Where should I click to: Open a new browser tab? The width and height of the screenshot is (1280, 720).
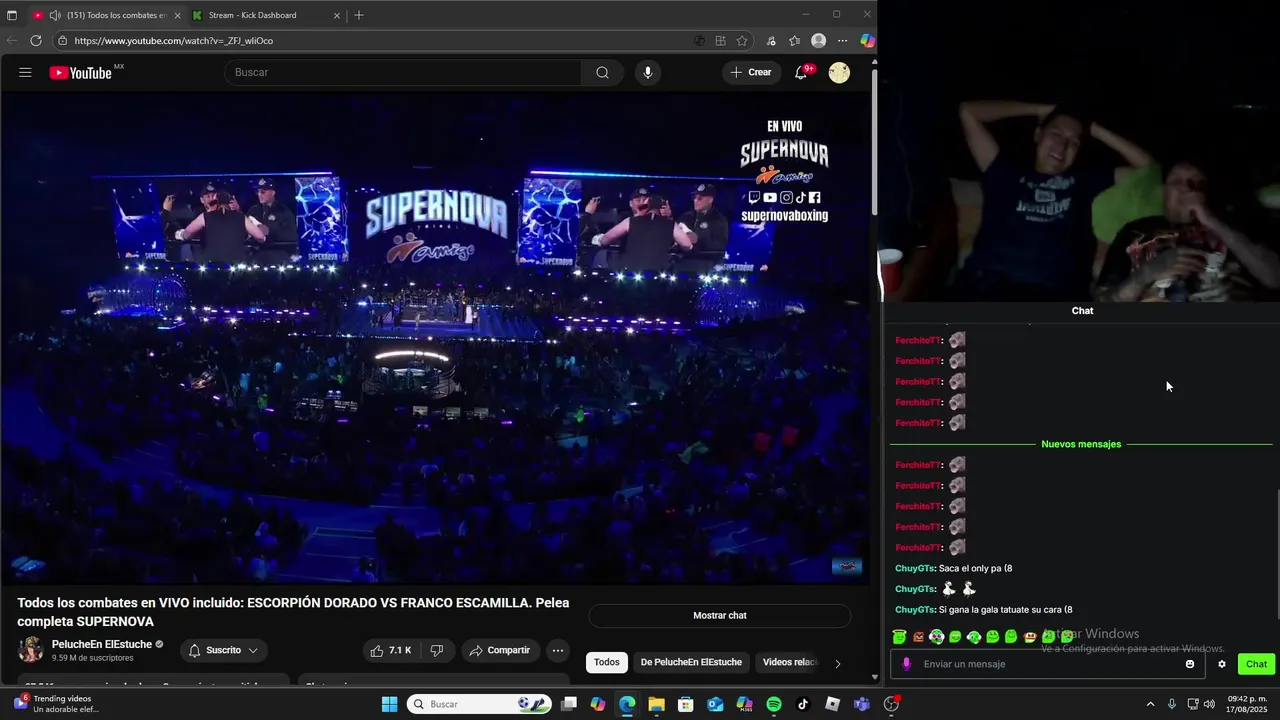359,15
